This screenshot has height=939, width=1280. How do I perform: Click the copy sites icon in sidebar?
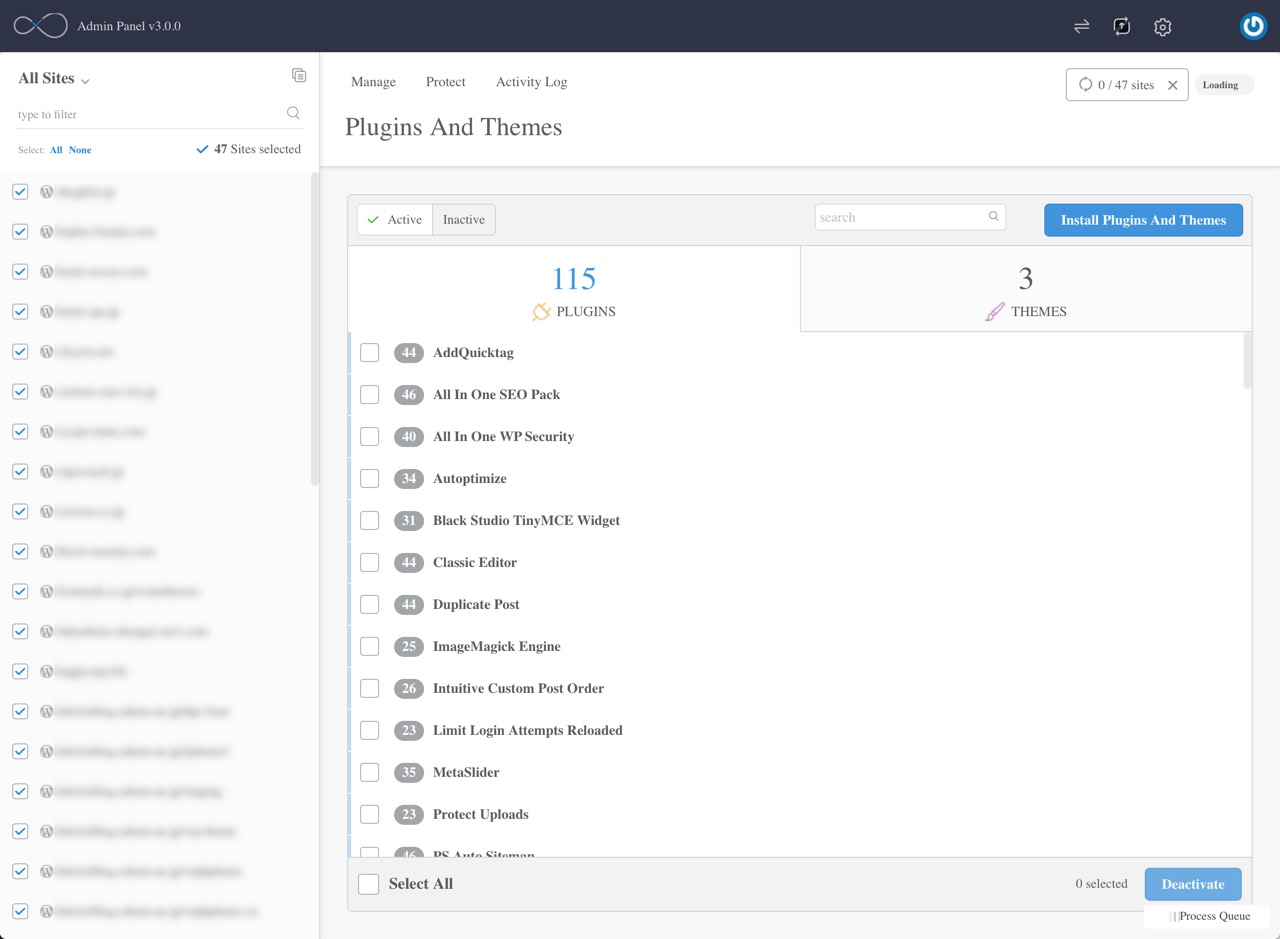tap(299, 75)
